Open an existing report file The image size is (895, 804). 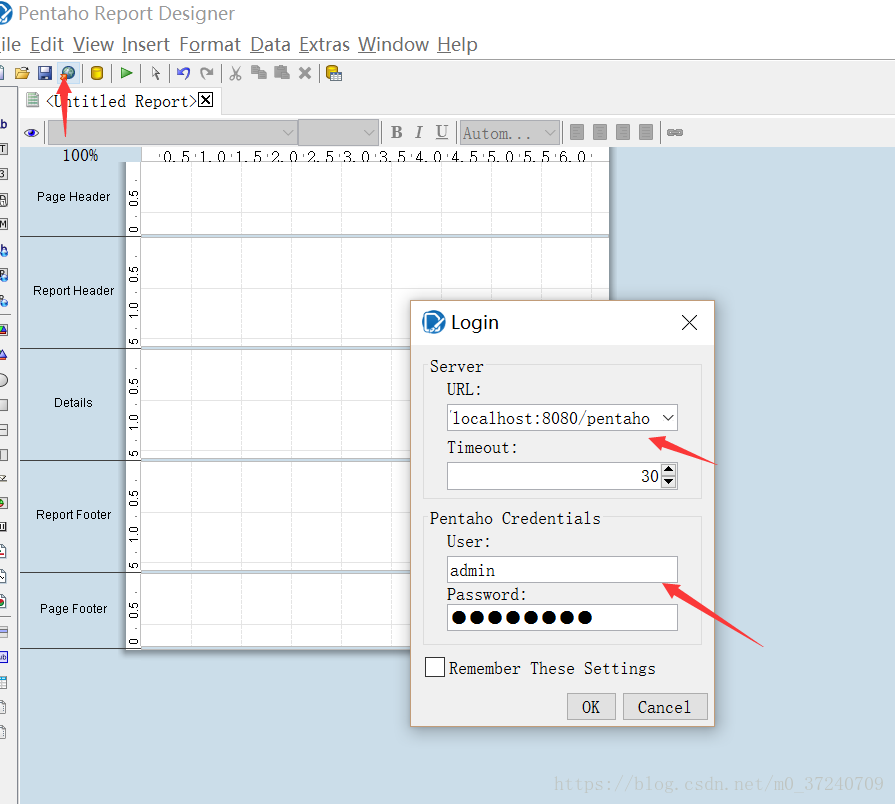[22, 73]
